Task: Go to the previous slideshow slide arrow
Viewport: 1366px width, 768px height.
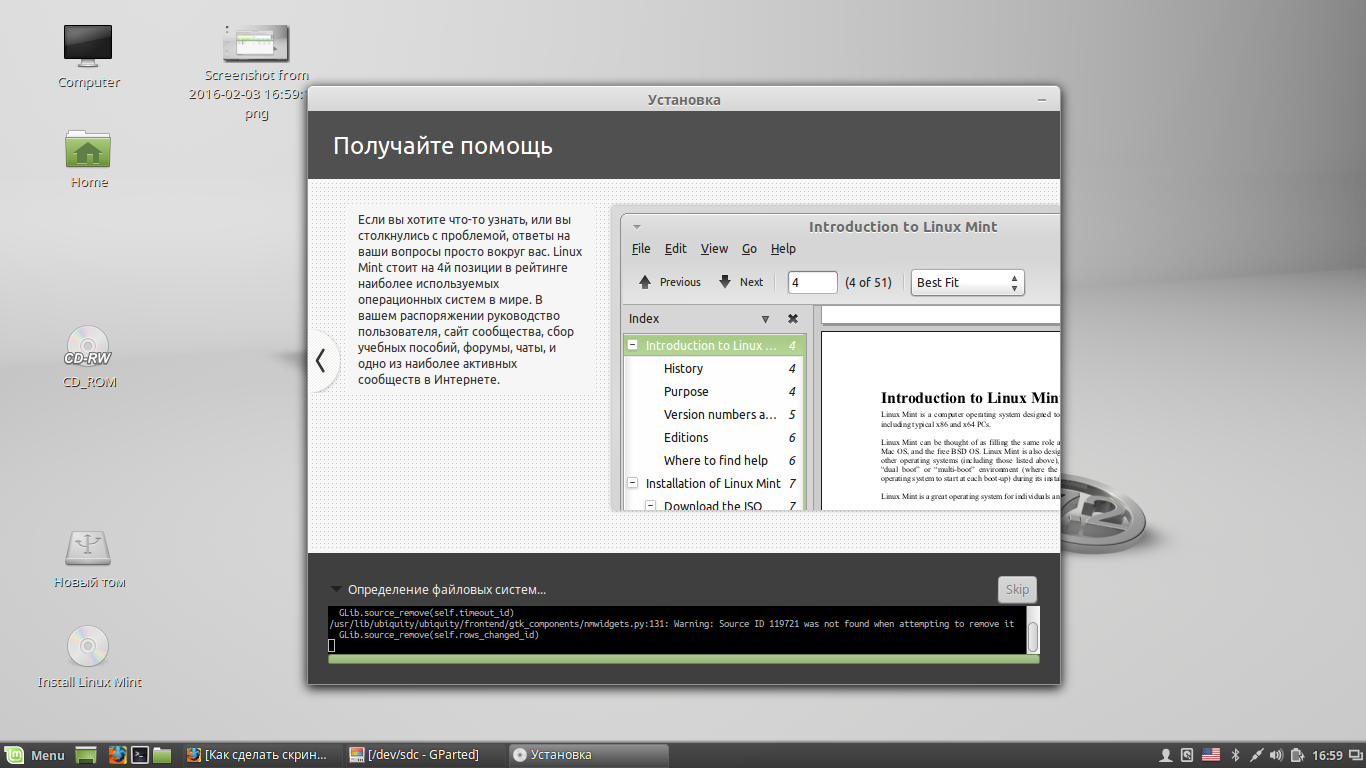Action: (x=320, y=361)
